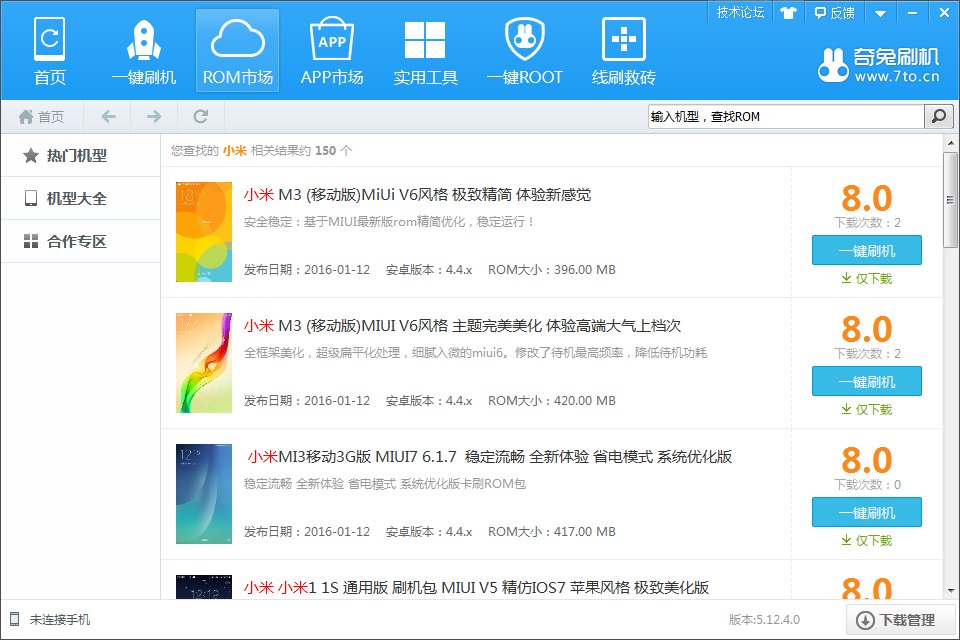Image resolution: width=960 pixels, height=640 pixels.
Task: Open 反馈 feedback button
Action: coord(834,12)
